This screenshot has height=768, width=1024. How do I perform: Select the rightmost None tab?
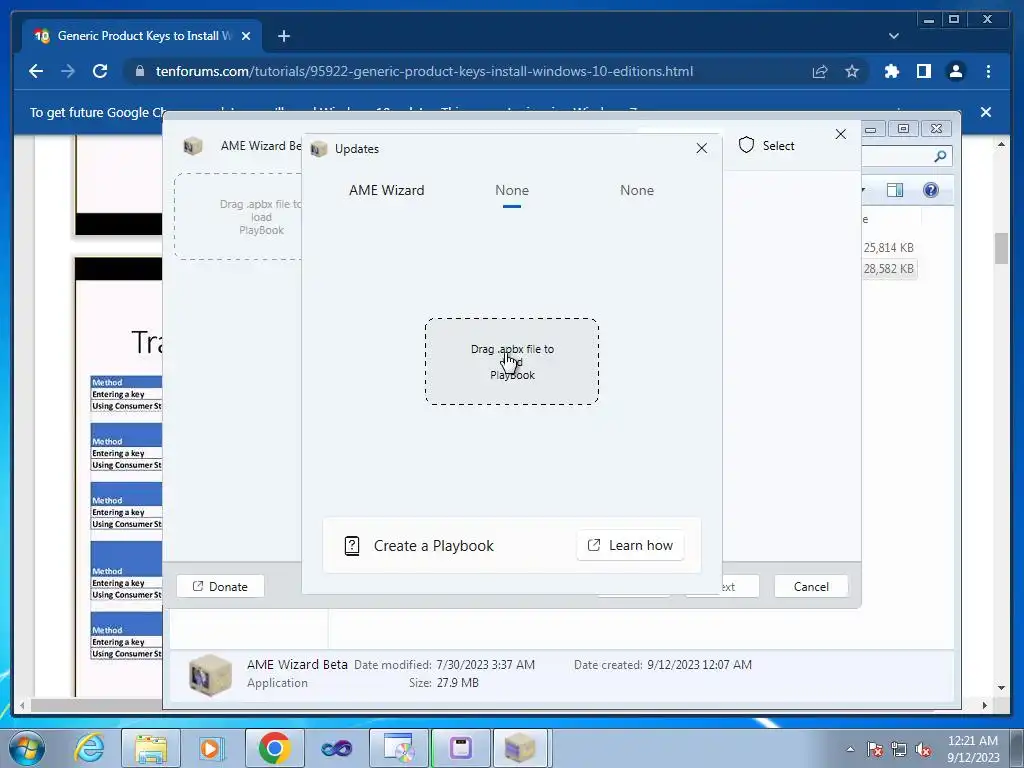pyautogui.click(x=637, y=190)
